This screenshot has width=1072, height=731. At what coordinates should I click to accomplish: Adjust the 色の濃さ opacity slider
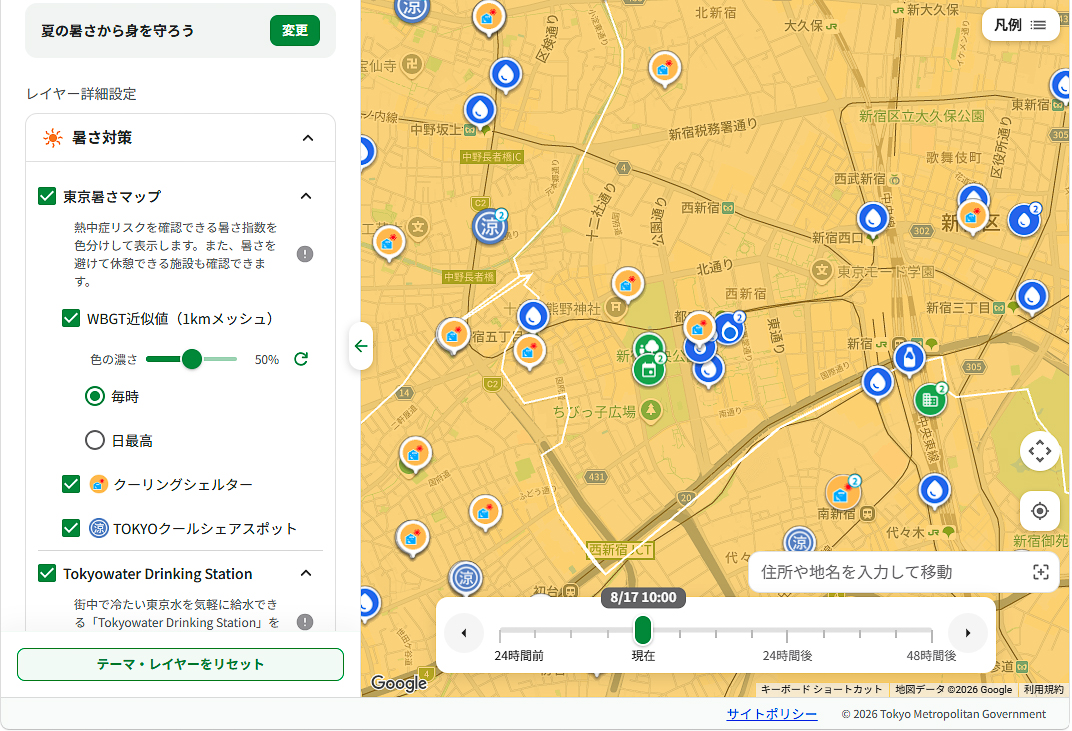192,359
